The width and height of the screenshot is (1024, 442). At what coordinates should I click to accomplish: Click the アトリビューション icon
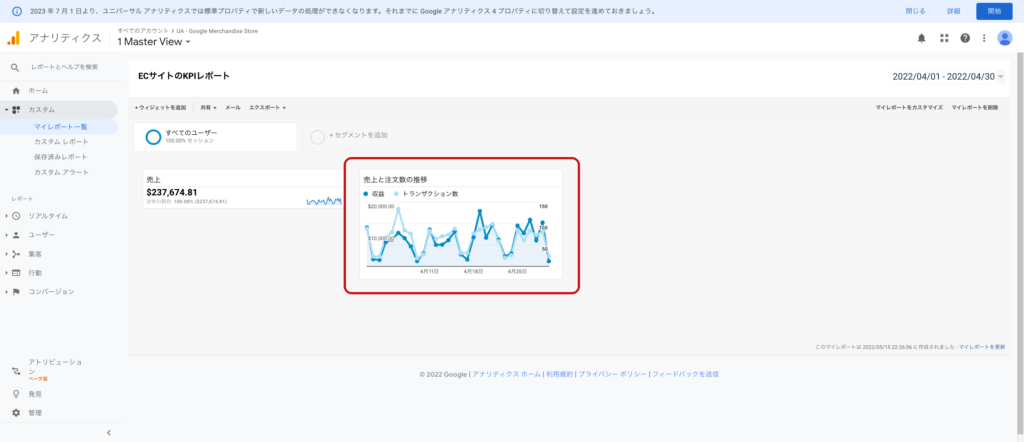[16, 371]
